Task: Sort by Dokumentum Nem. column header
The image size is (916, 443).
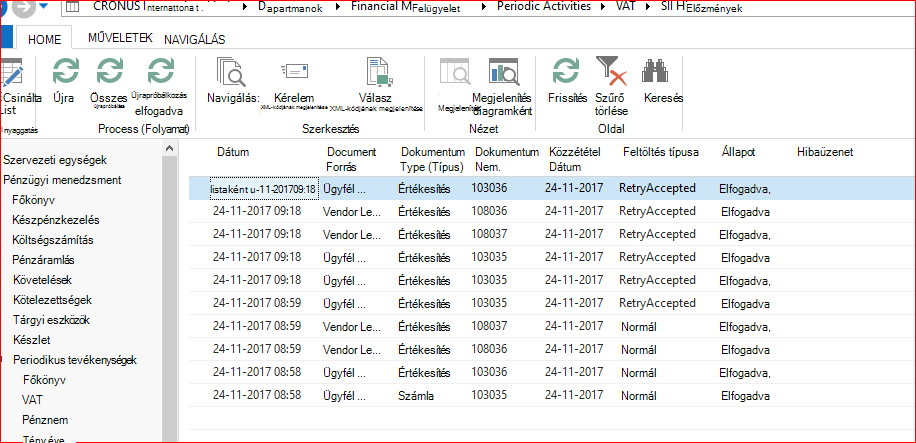Action: pos(506,159)
